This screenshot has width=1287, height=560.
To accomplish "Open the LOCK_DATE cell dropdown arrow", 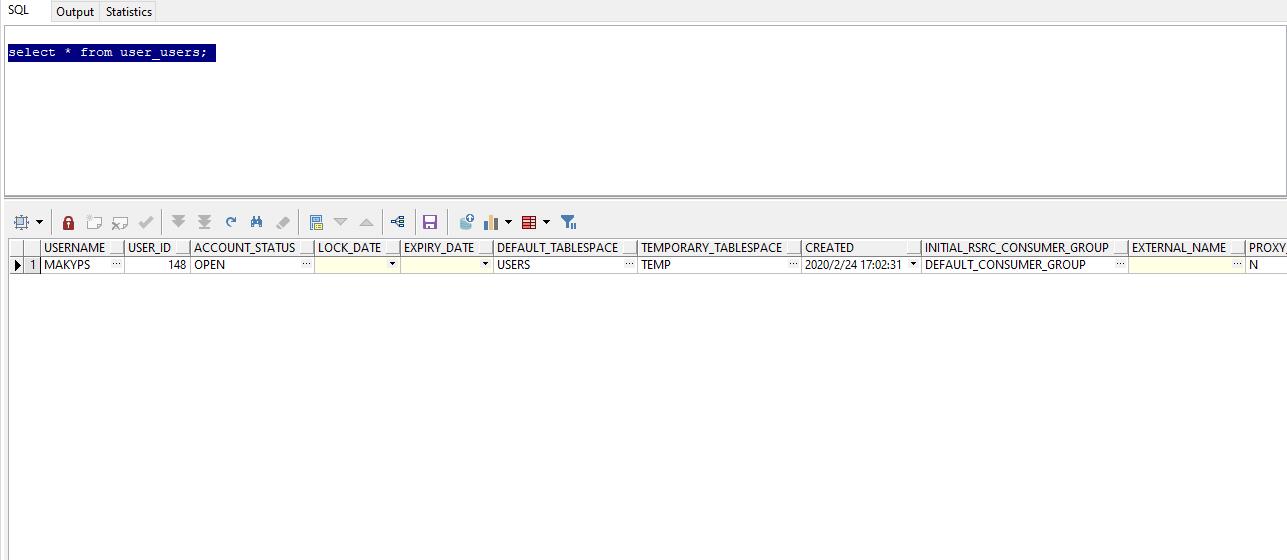I will (392, 265).
